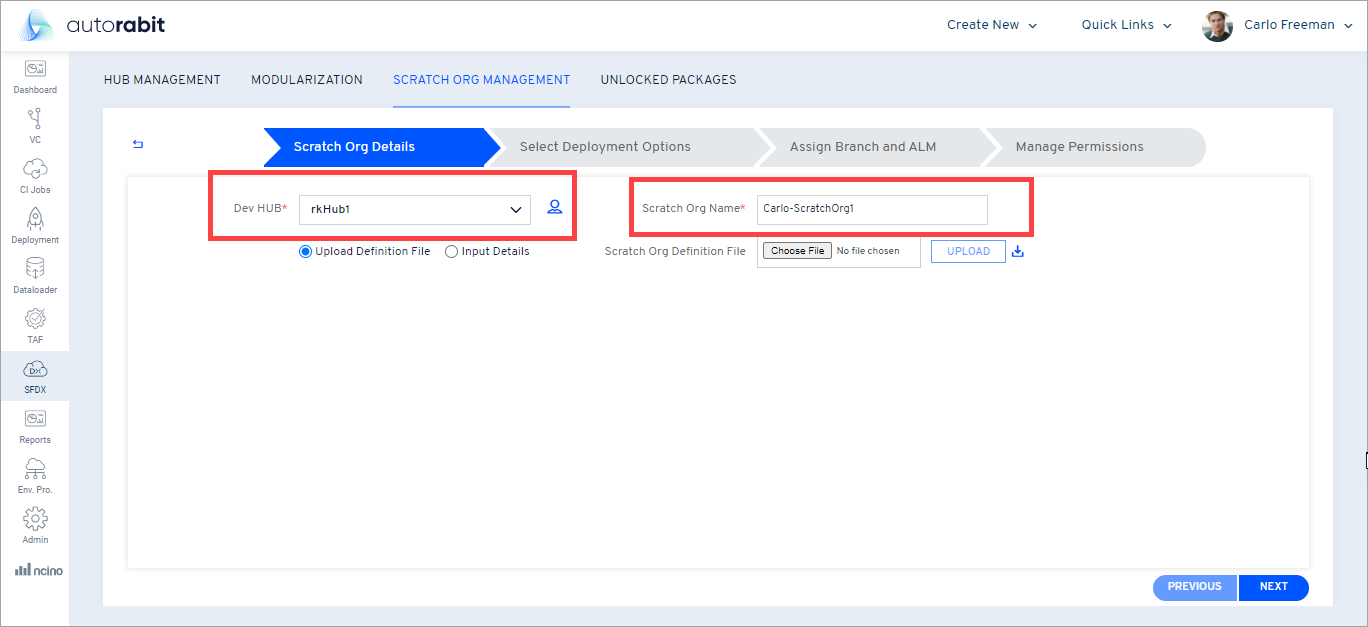
Task: Select the Upload Definition File radio option
Action: [x=306, y=252]
